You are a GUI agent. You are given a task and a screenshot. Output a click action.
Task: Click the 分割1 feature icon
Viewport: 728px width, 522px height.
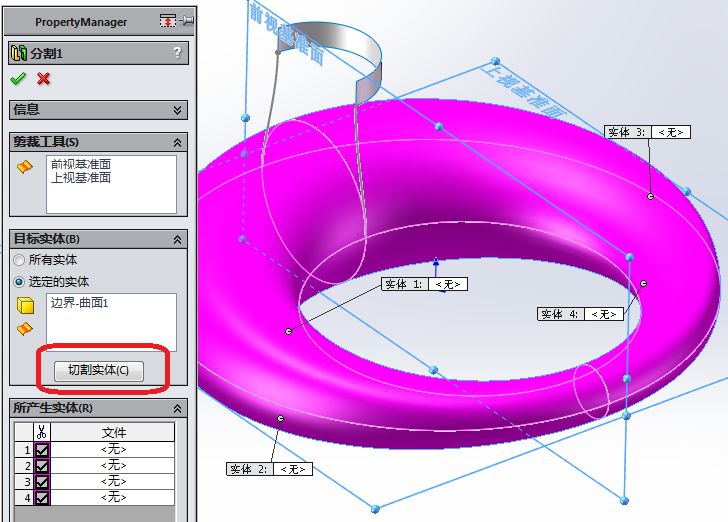pyautogui.click(x=19, y=53)
